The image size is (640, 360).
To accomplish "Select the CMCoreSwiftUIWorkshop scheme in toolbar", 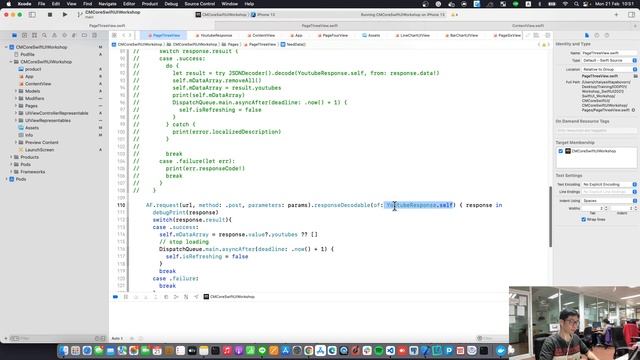I will coord(221,15).
